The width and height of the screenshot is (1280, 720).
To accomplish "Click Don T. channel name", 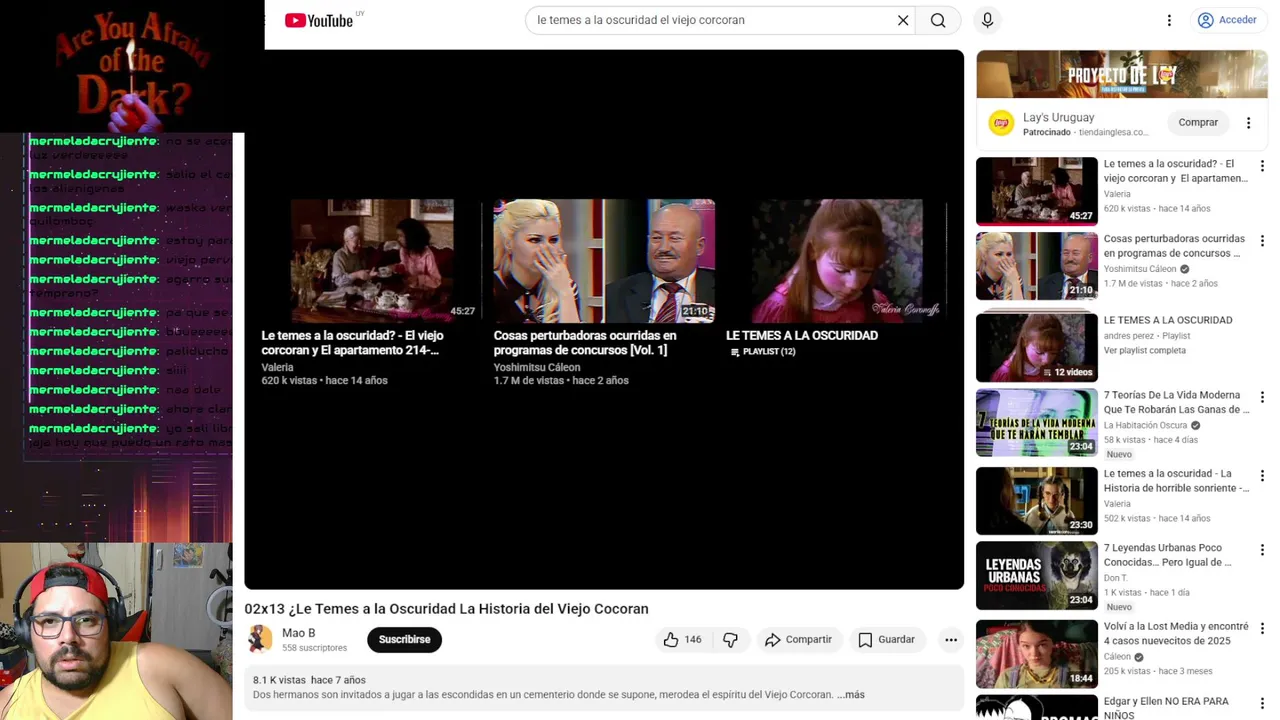I will click(1115, 578).
